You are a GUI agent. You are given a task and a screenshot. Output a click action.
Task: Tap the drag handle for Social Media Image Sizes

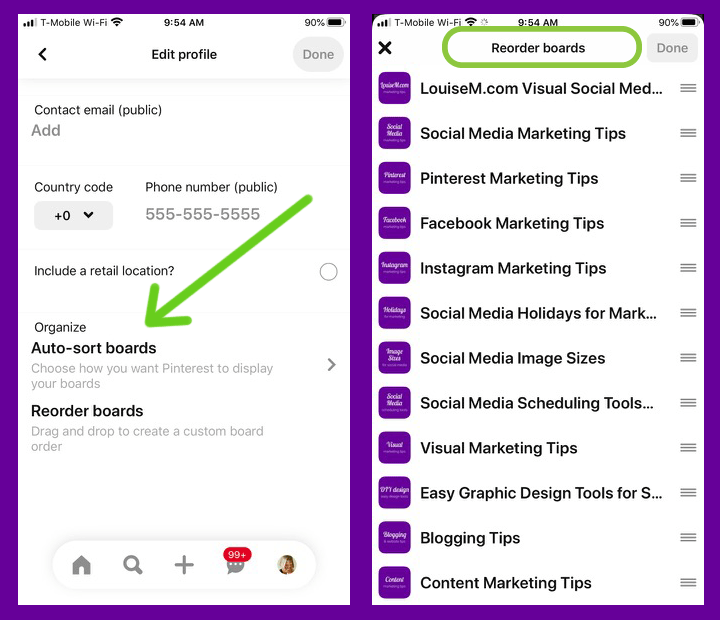click(x=688, y=358)
